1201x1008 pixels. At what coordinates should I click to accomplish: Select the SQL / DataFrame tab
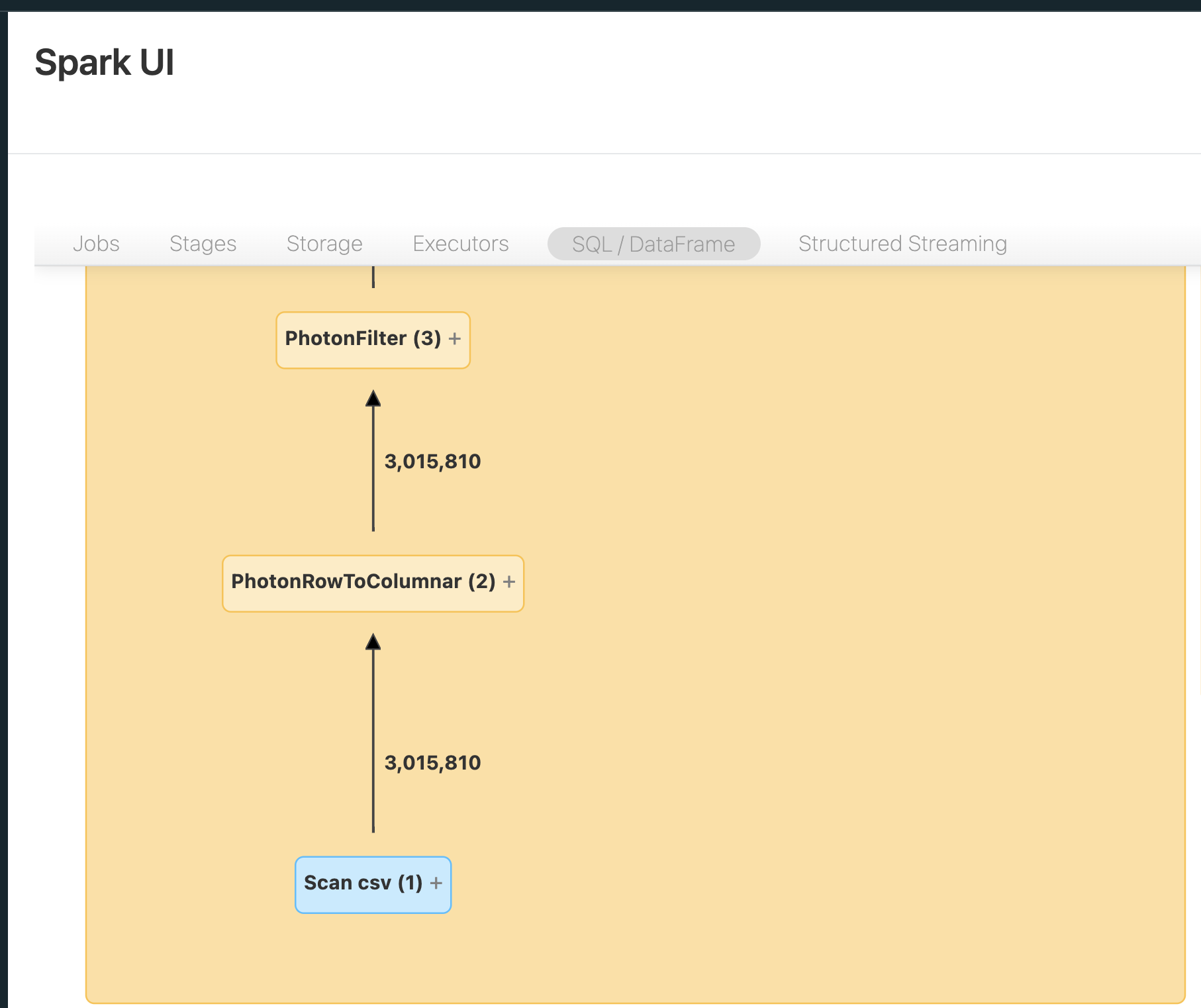653,243
